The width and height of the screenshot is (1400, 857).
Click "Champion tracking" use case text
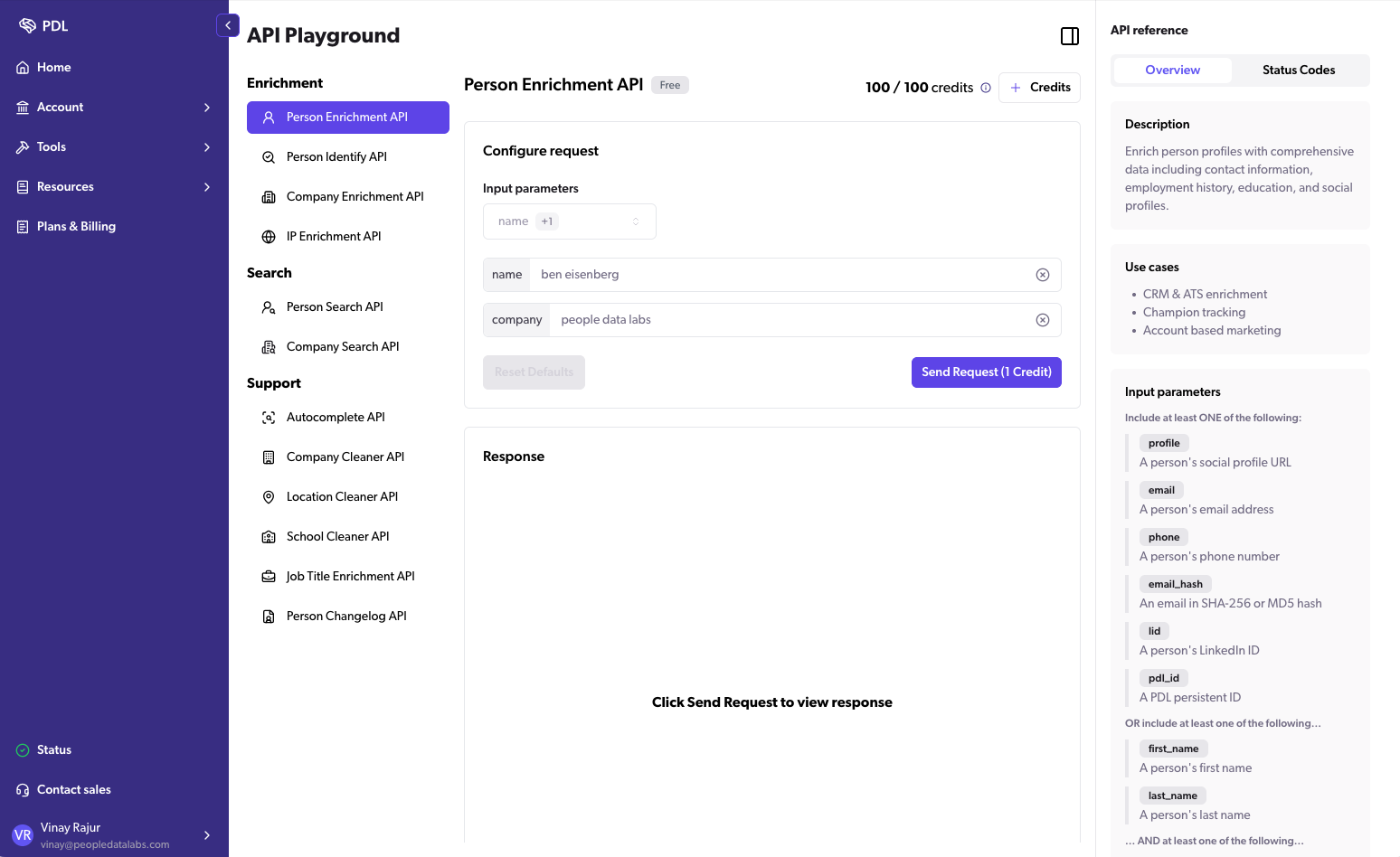click(1194, 313)
